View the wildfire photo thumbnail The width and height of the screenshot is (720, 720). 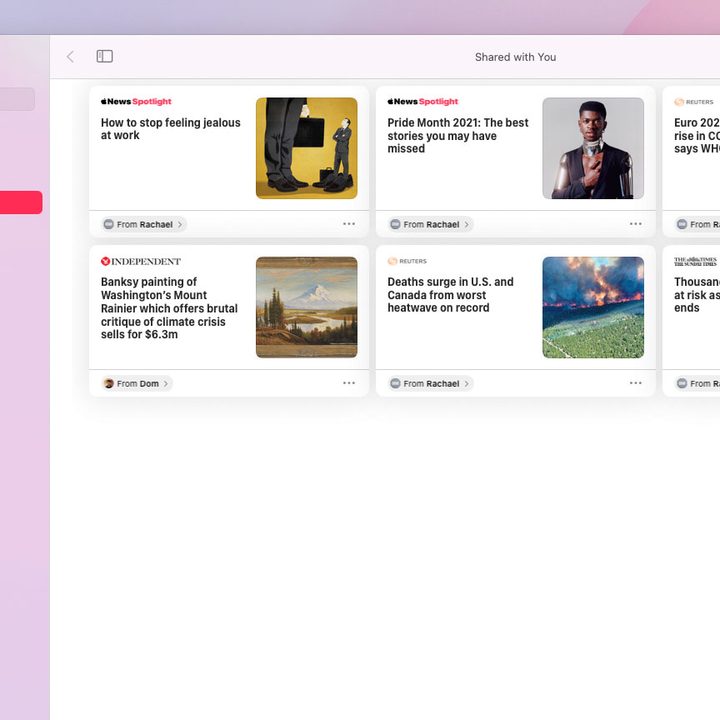(593, 307)
